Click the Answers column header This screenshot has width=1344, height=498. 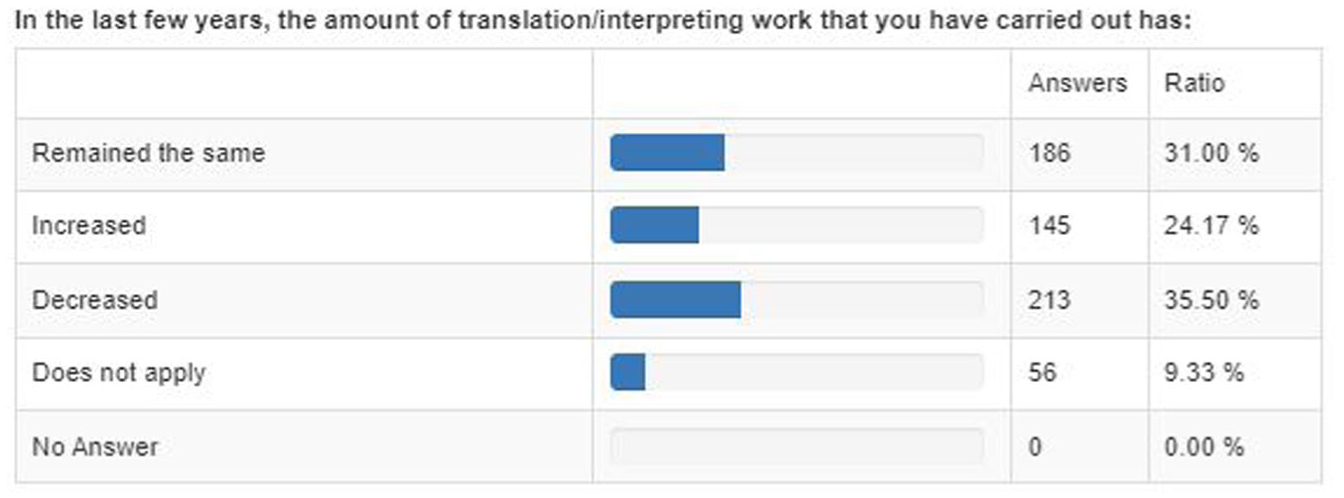(x=1077, y=82)
